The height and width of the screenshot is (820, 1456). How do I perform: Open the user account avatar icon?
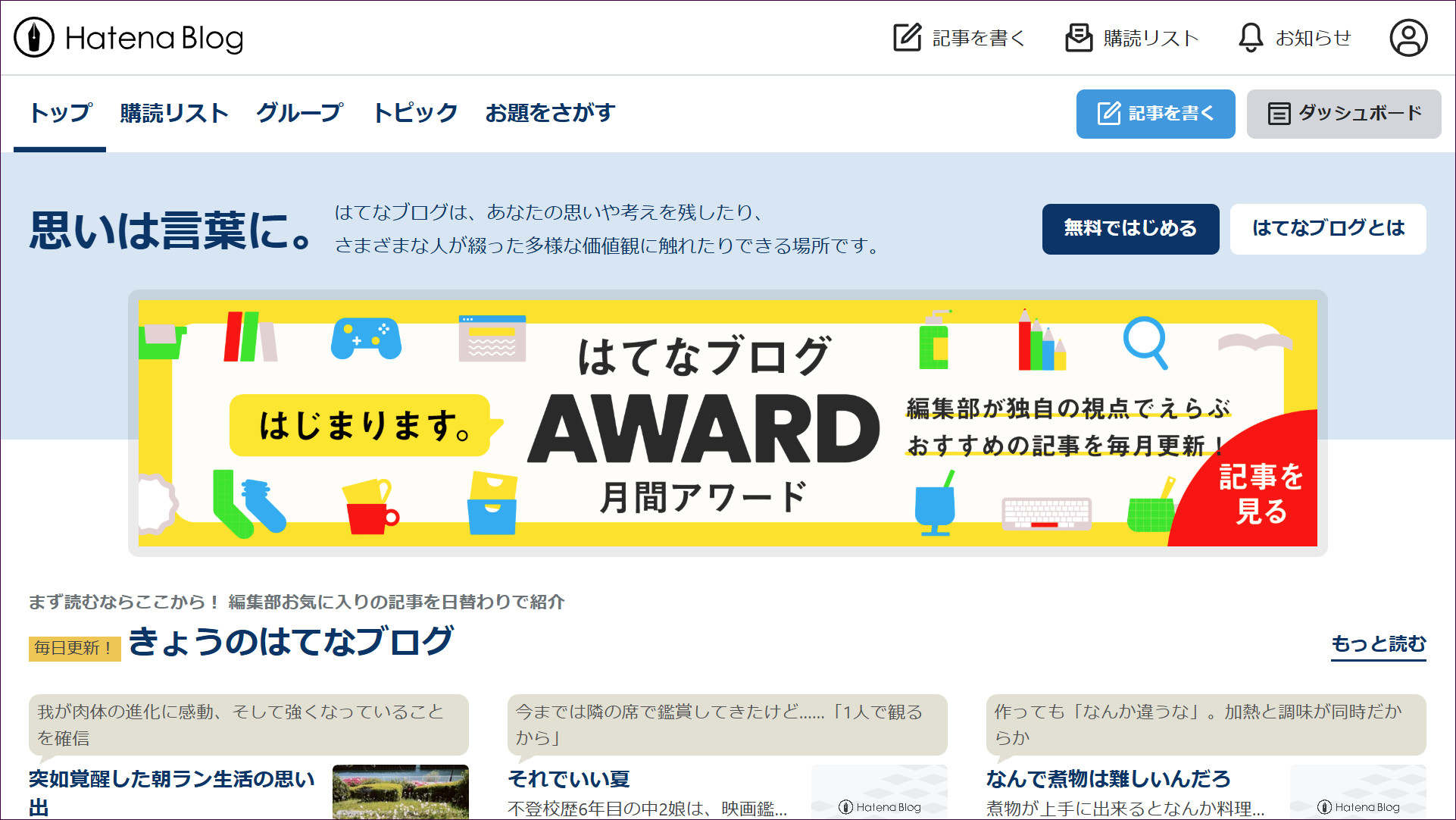1408,38
